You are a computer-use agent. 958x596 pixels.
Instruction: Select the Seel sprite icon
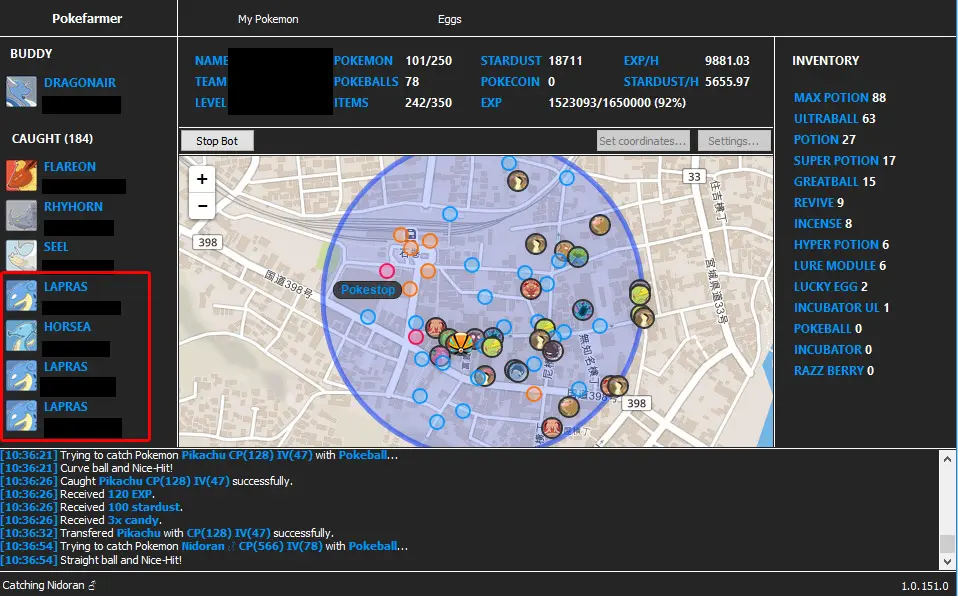tap(21, 255)
